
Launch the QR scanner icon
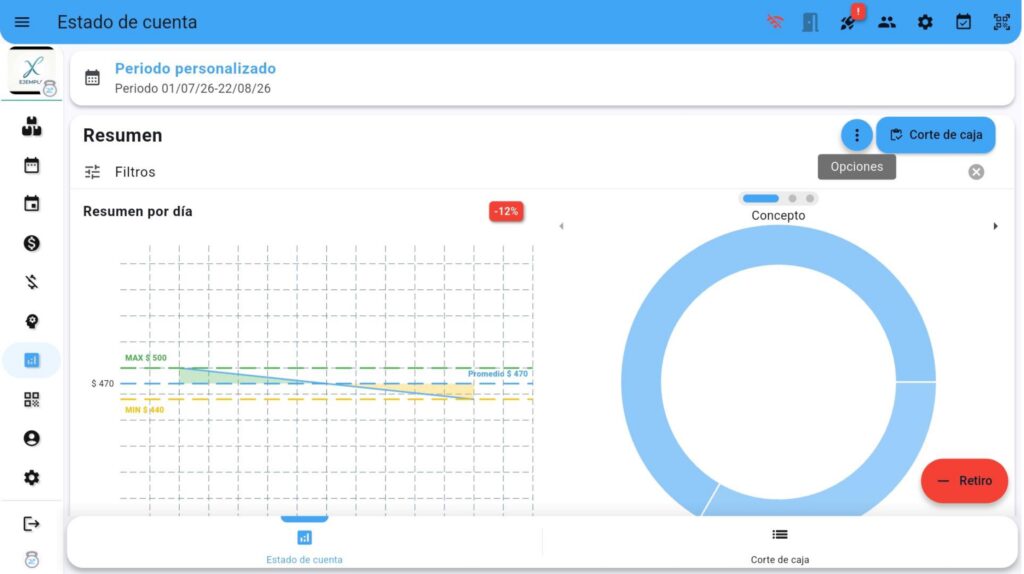pyautogui.click(x=1001, y=22)
